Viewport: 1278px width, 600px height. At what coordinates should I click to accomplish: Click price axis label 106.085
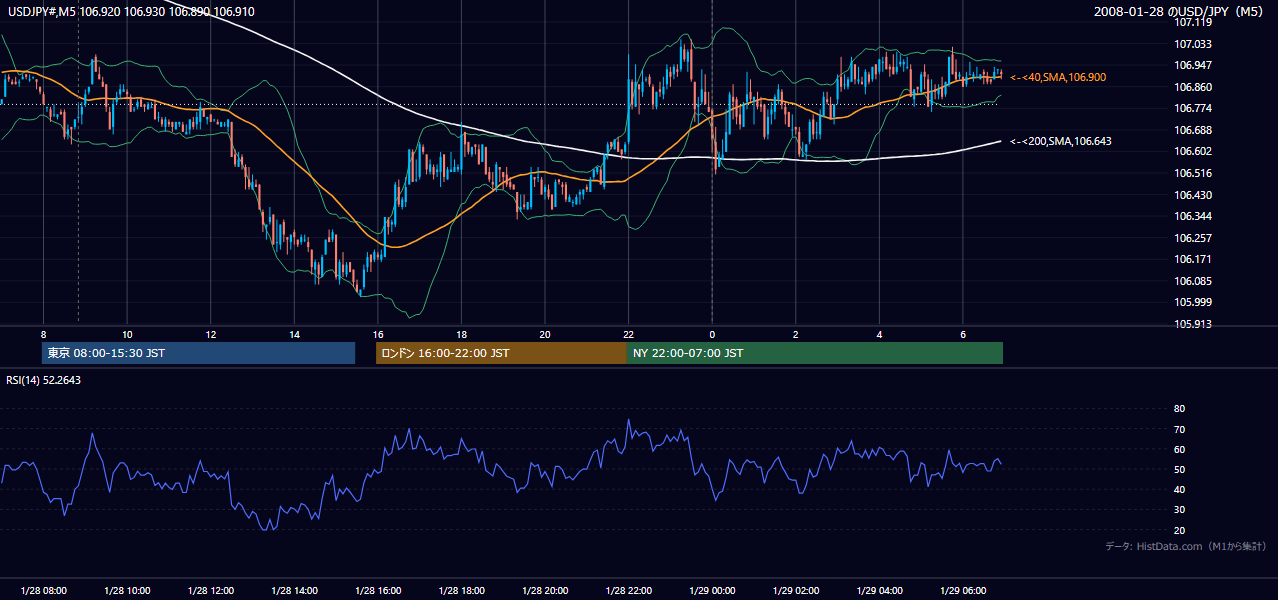click(1193, 281)
